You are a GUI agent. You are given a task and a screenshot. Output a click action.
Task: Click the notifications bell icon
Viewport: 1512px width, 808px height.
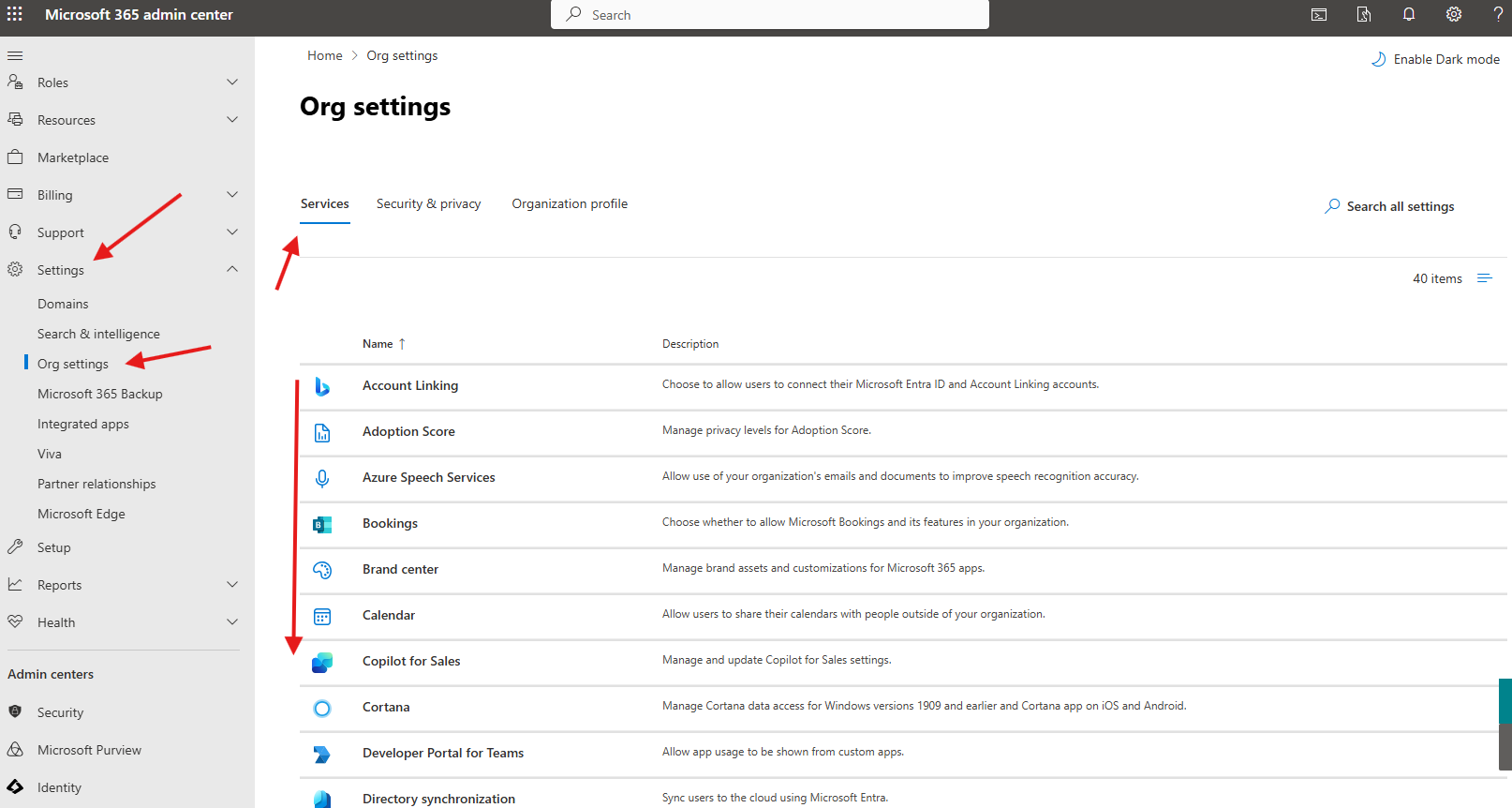point(1409,14)
